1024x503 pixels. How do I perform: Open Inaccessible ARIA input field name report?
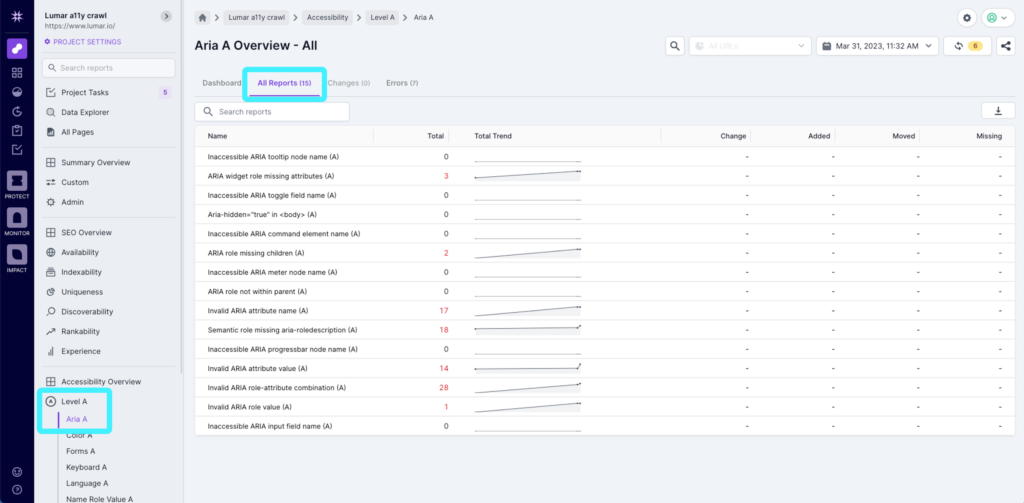click(270, 426)
